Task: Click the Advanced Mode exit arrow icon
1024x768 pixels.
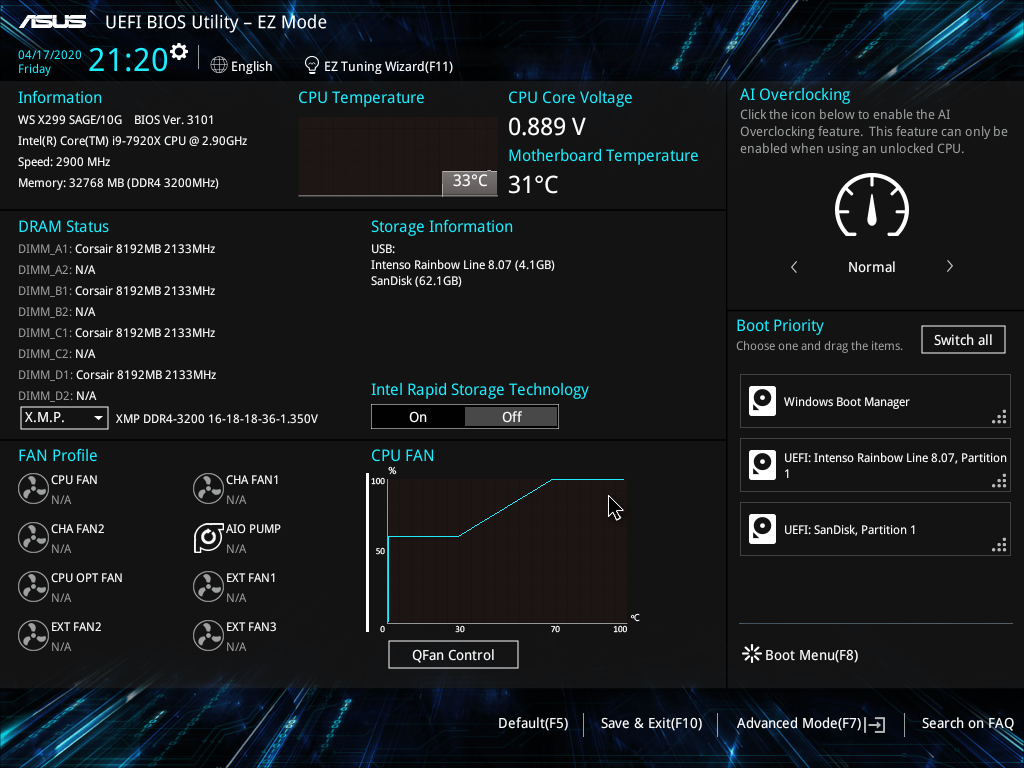Action: coord(875,724)
